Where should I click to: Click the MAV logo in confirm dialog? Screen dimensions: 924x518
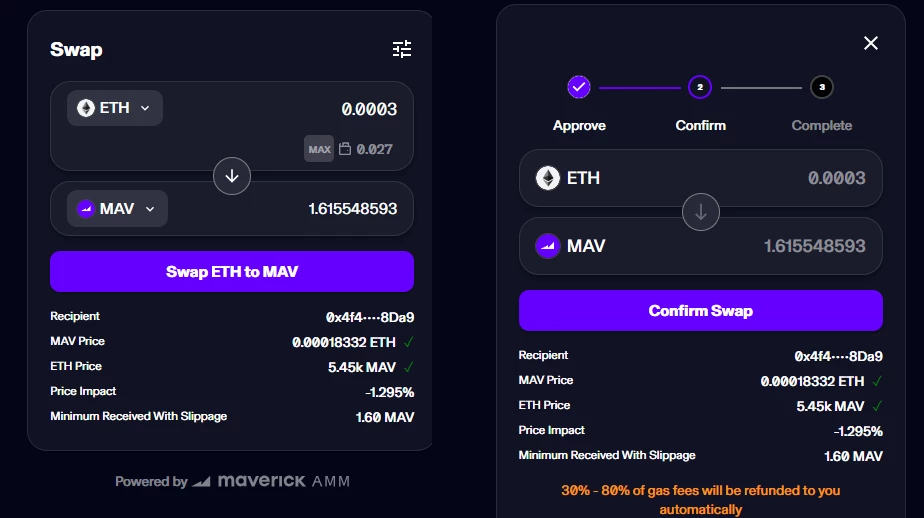[x=547, y=246]
